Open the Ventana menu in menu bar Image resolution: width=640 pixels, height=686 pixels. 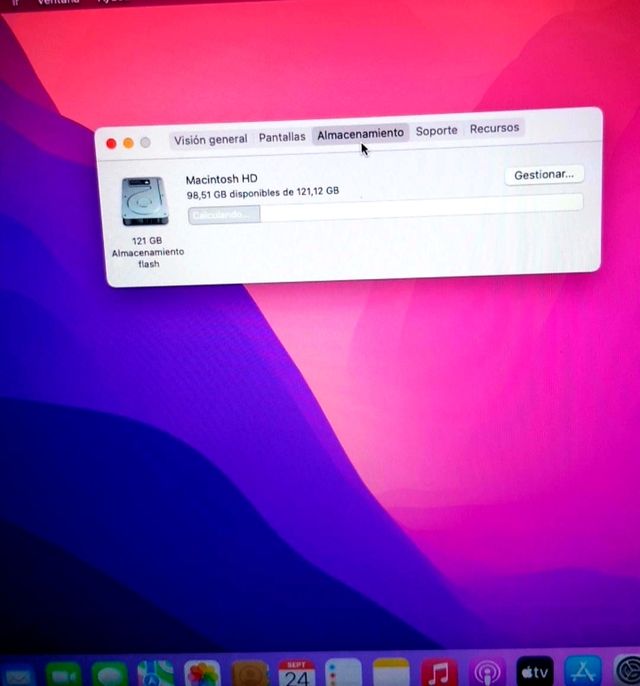[x=58, y=2]
